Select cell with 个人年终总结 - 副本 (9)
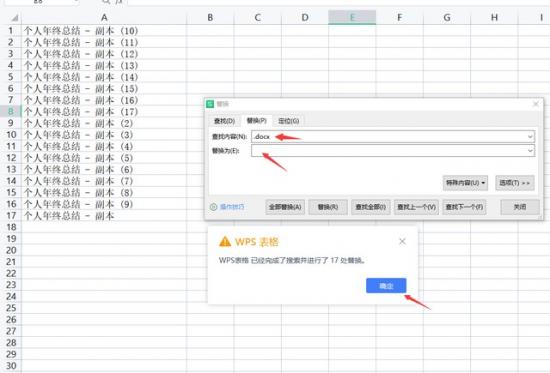 104,204
